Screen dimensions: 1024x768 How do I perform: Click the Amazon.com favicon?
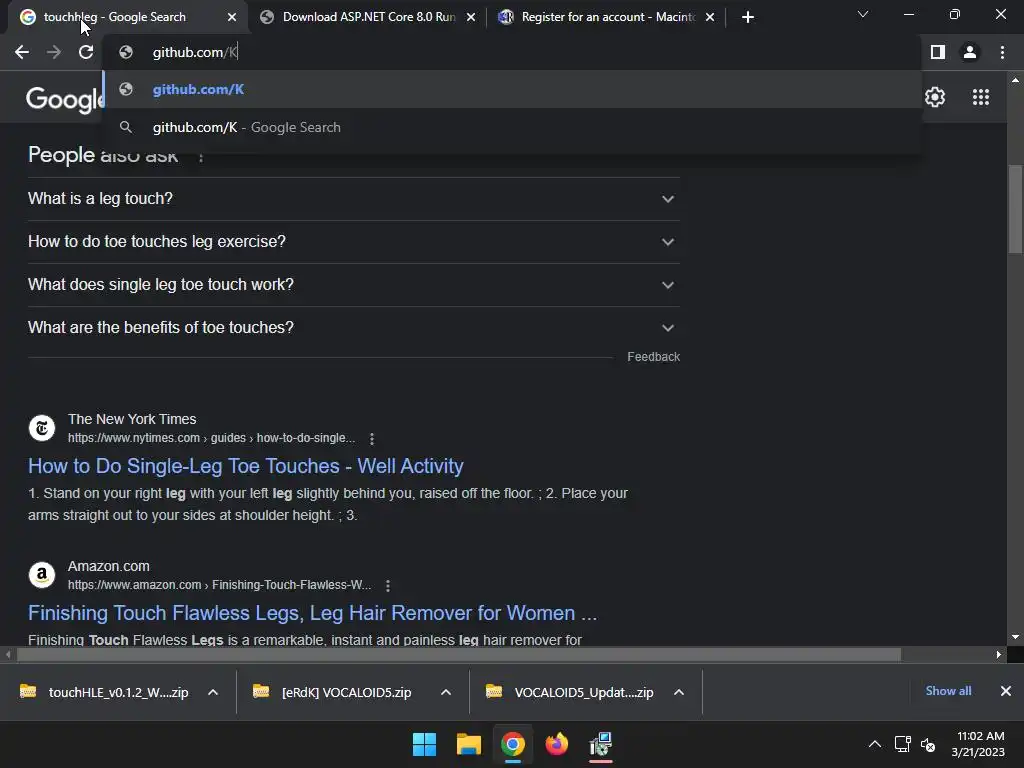click(42, 575)
